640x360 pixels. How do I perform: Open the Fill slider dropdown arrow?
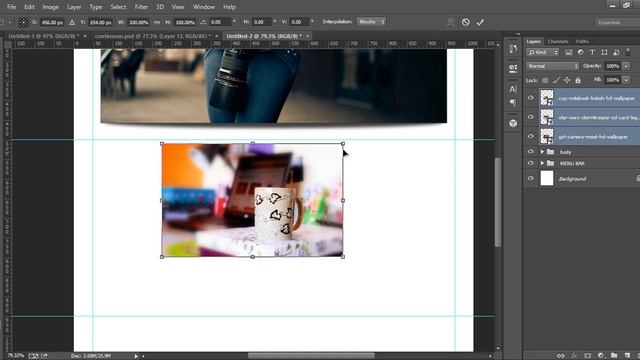(626, 80)
